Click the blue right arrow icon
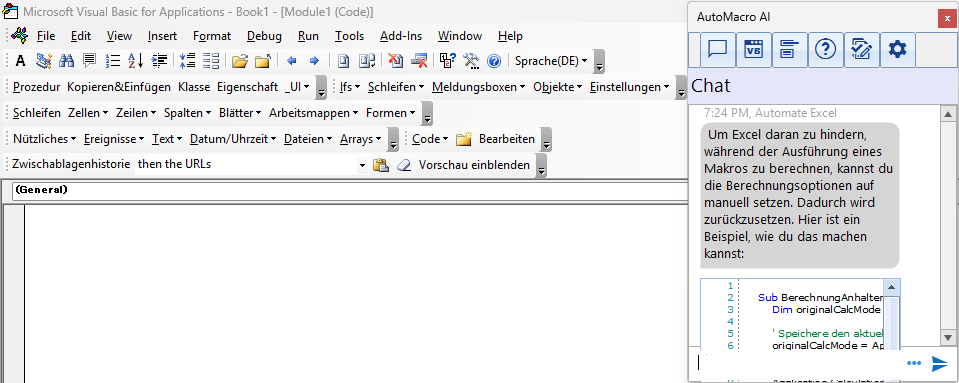959x383 pixels. tap(314, 61)
